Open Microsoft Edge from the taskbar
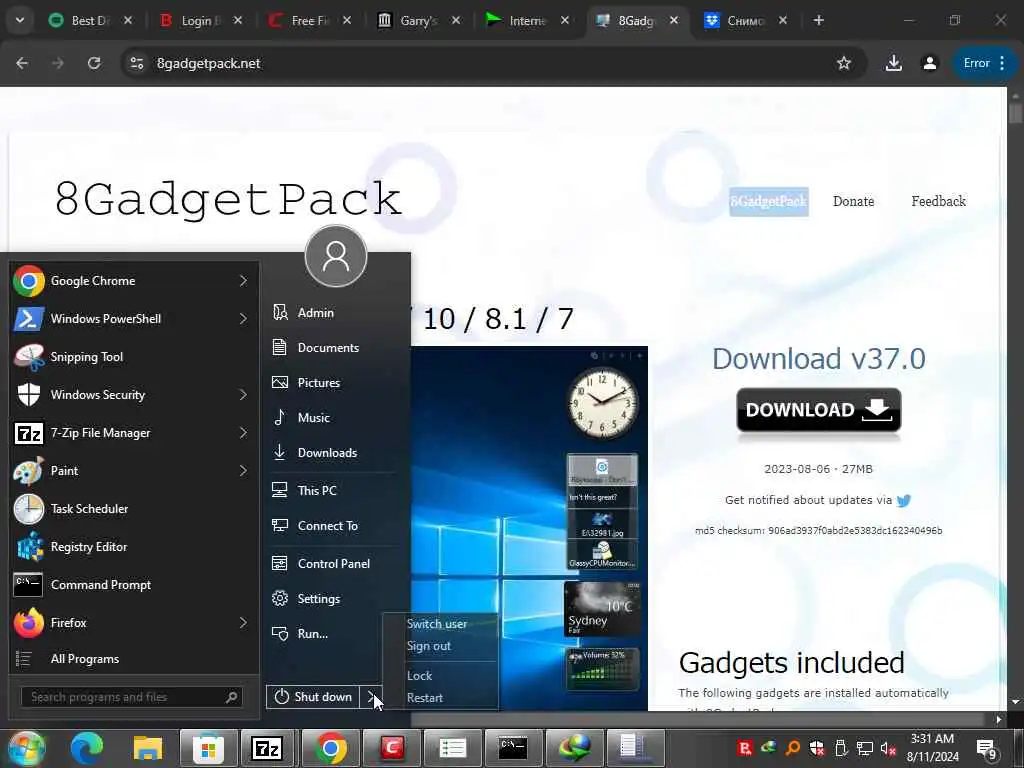Image resolution: width=1024 pixels, height=768 pixels. point(87,748)
